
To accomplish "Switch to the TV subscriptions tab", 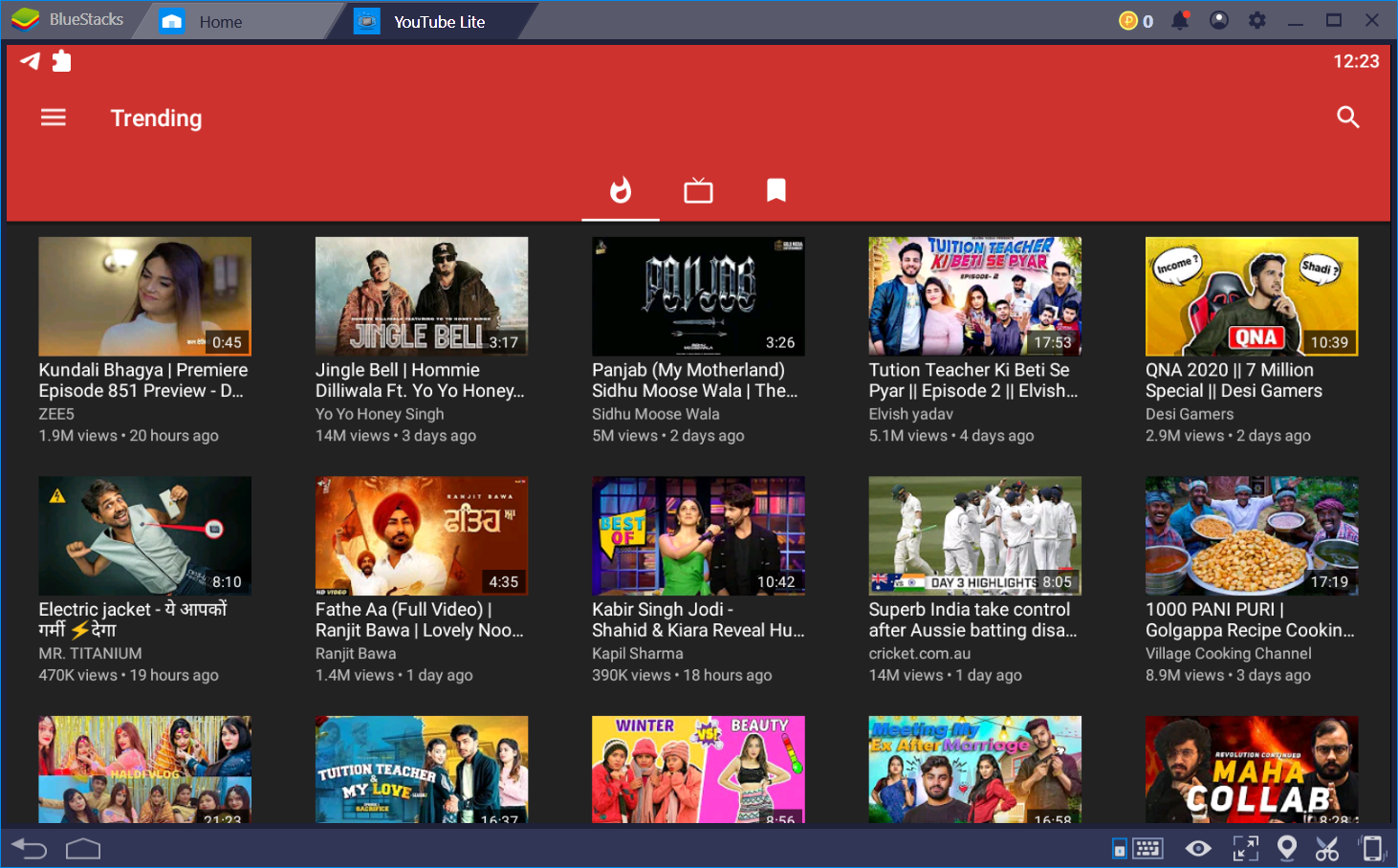I will tap(698, 191).
